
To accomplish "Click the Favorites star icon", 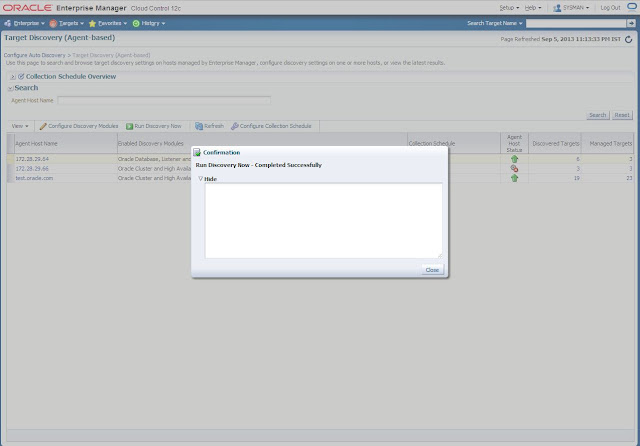I will 92,24.
